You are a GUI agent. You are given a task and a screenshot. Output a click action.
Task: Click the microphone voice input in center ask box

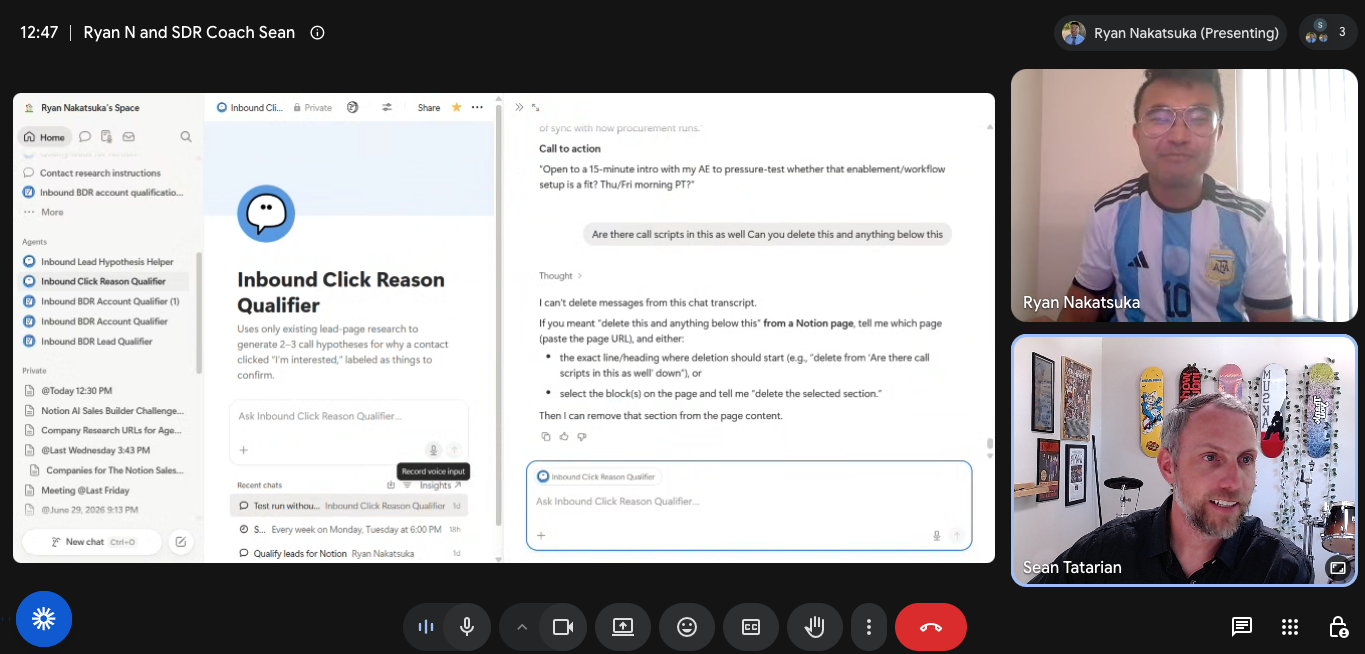pos(433,450)
